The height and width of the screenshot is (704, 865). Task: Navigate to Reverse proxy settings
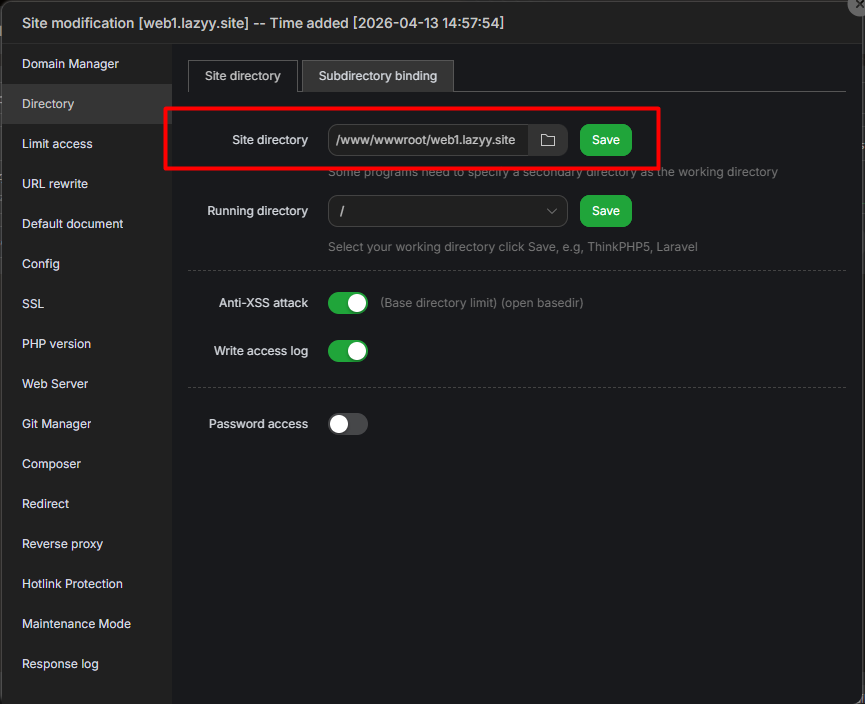62,544
